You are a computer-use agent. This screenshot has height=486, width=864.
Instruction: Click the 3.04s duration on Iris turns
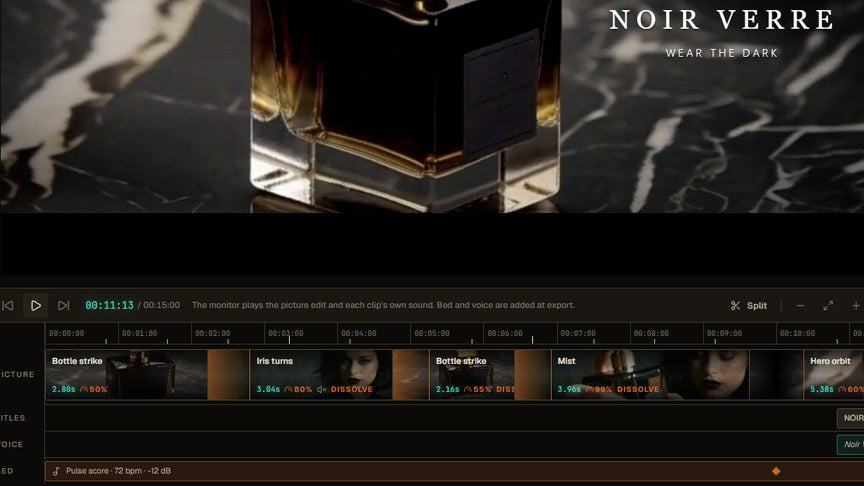coord(268,390)
